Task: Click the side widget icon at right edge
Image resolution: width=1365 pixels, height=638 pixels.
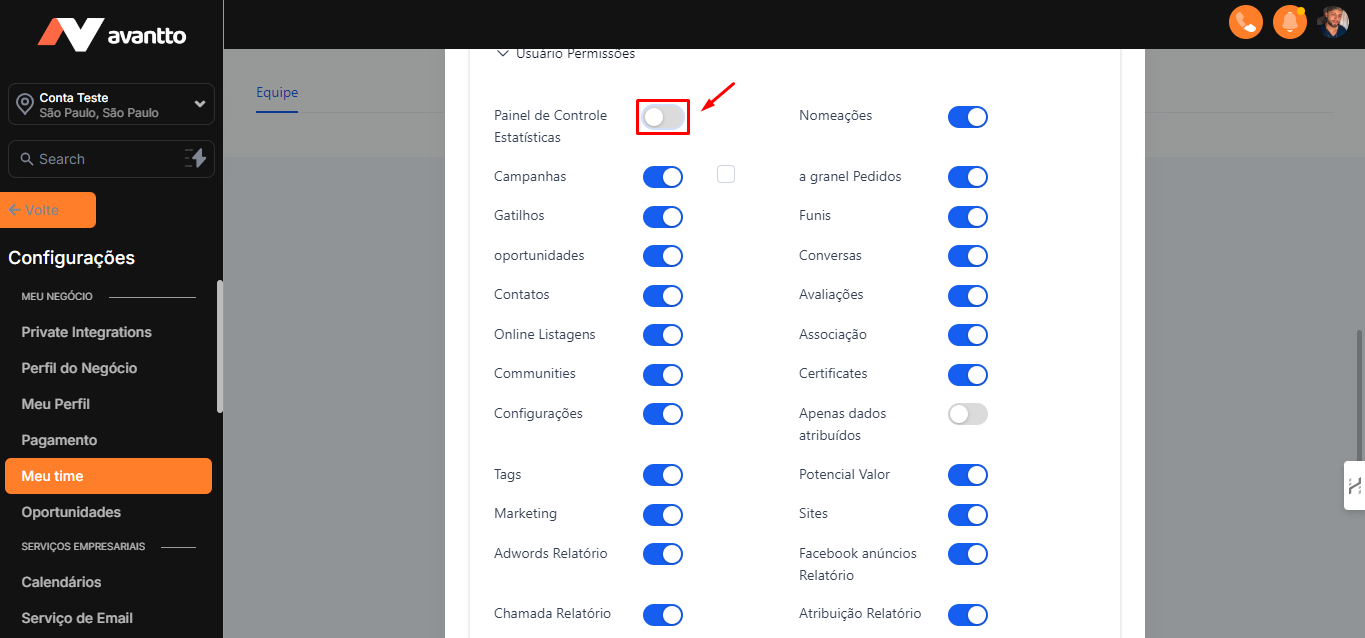Action: (1355, 486)
